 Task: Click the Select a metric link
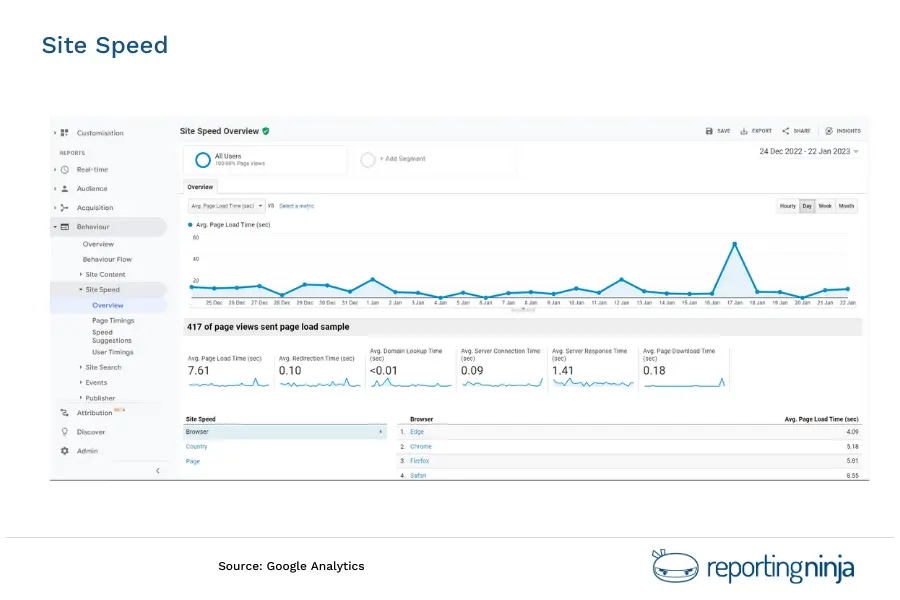[295, 203]
